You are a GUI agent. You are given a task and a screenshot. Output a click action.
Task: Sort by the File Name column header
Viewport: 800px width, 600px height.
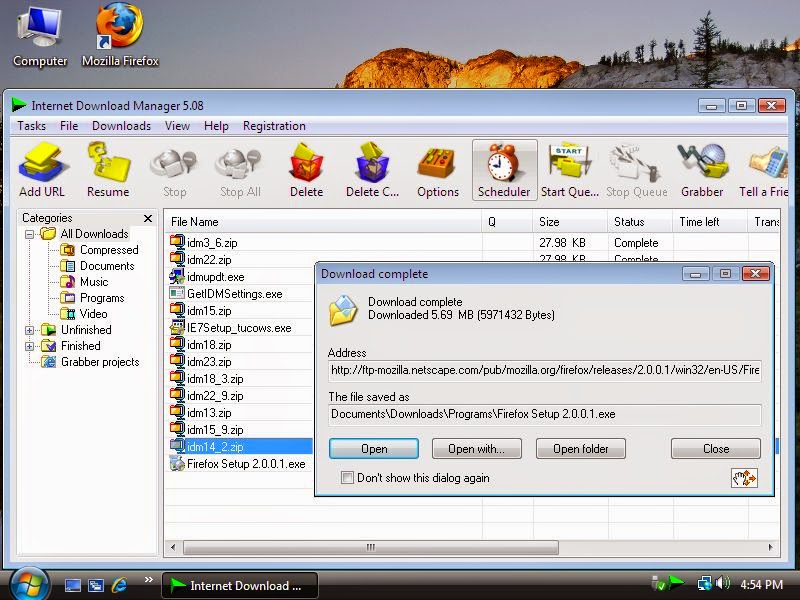click(323, 222)
